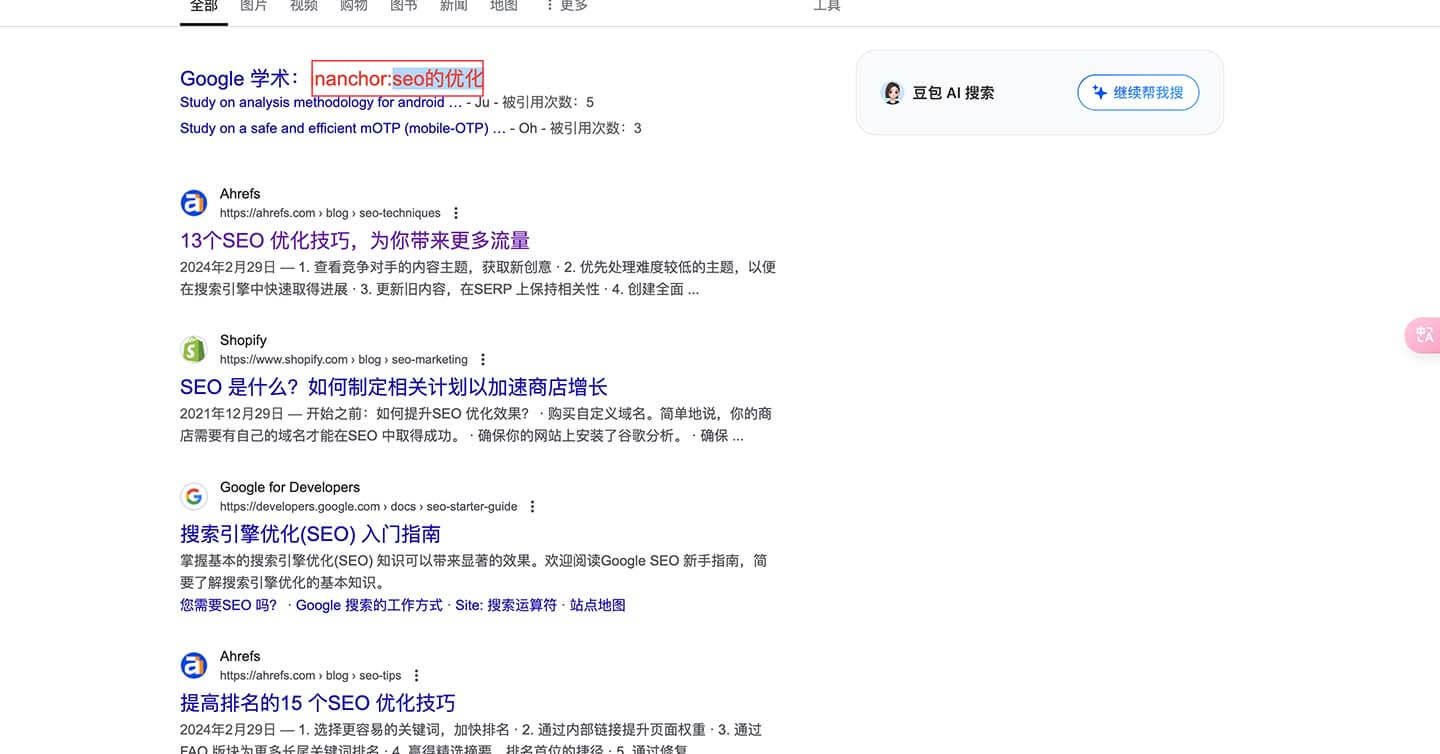Open more options for the Shopify result
This screenshot has width=1440, height=754.
click(x=483, y=359)
